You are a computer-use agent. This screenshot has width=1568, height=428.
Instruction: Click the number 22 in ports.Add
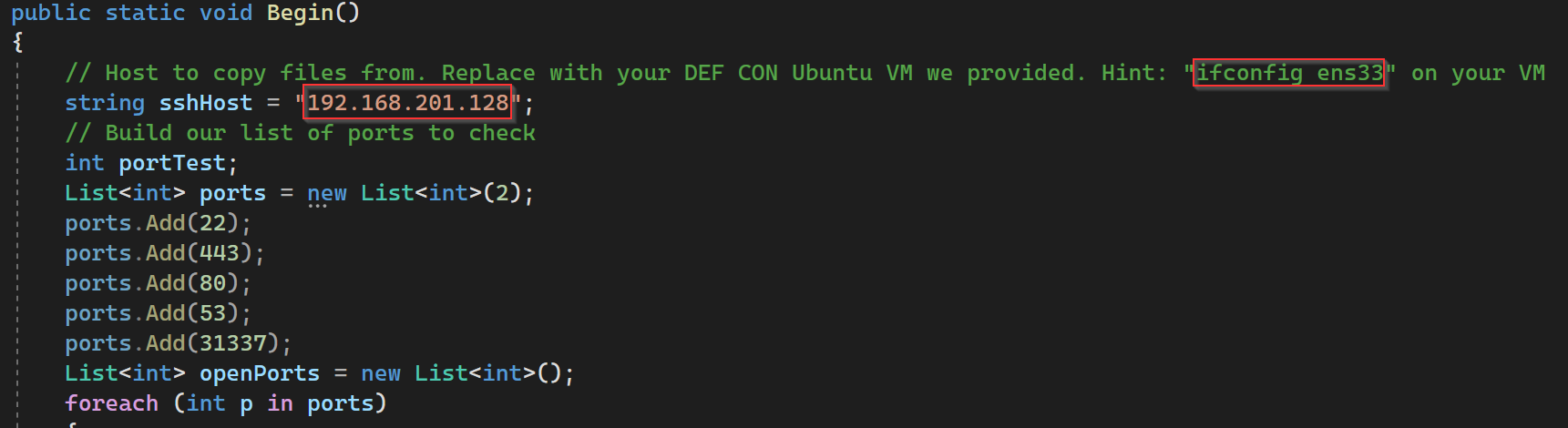212,223
